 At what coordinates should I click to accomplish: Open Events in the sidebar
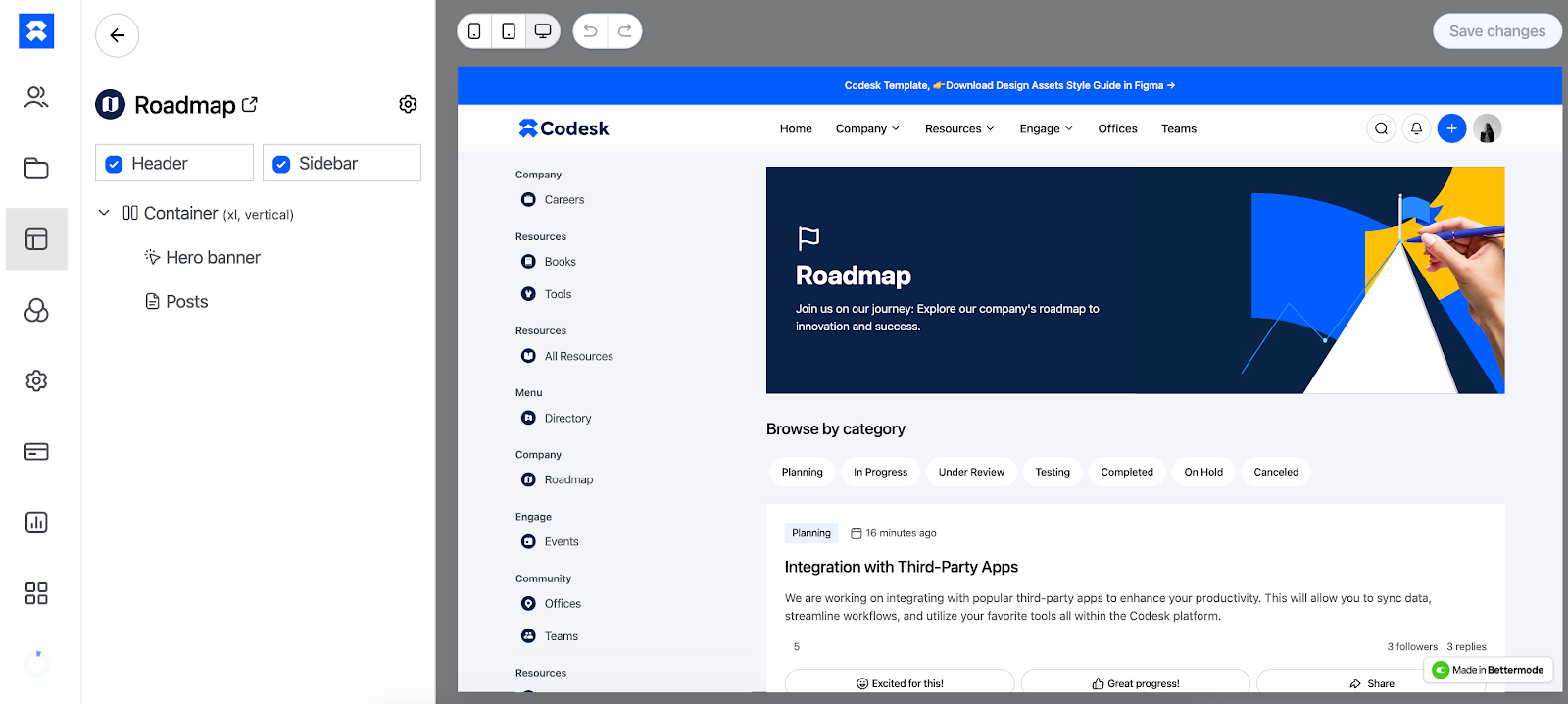click(x=550, y=541)
